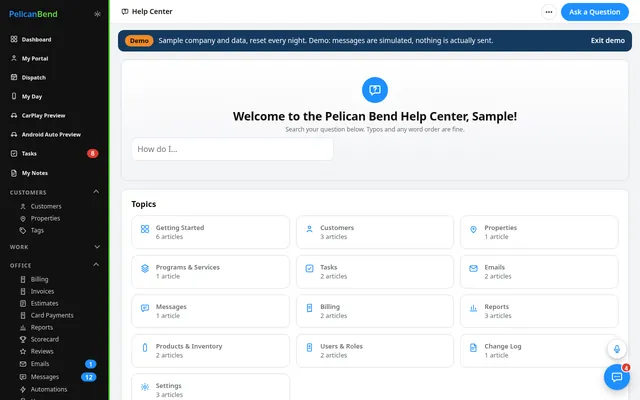The image size is (640, 400).
Task: Open Tags in sidebar
Action: [x=37, y=230]
